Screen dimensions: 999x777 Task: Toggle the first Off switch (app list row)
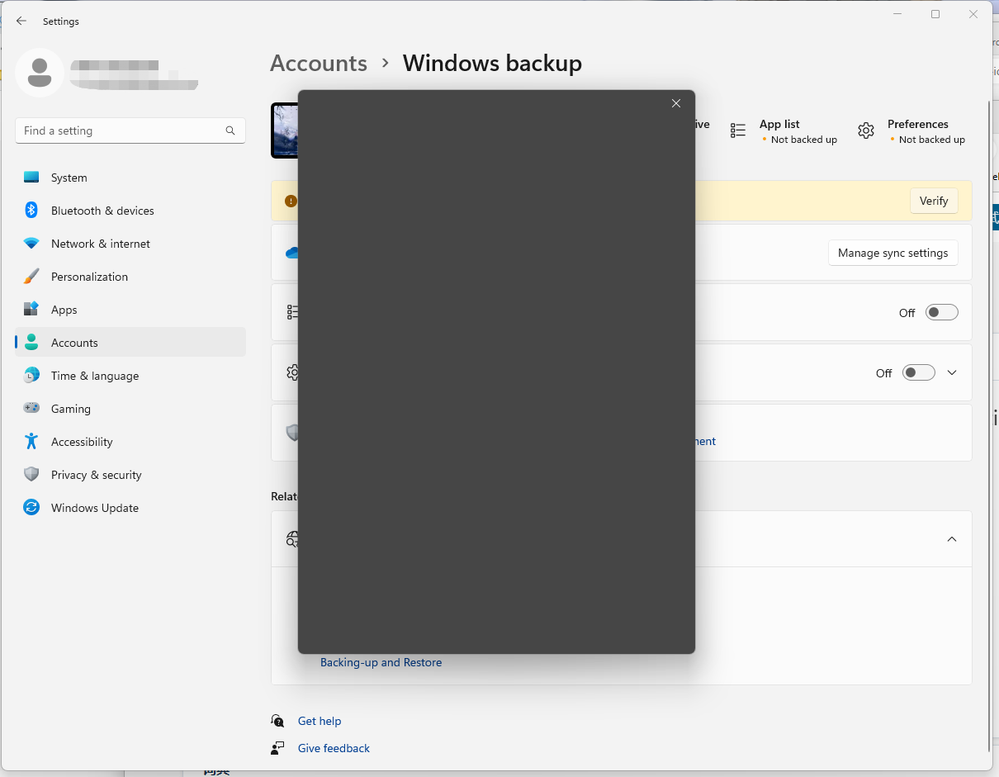pos(942,313)
